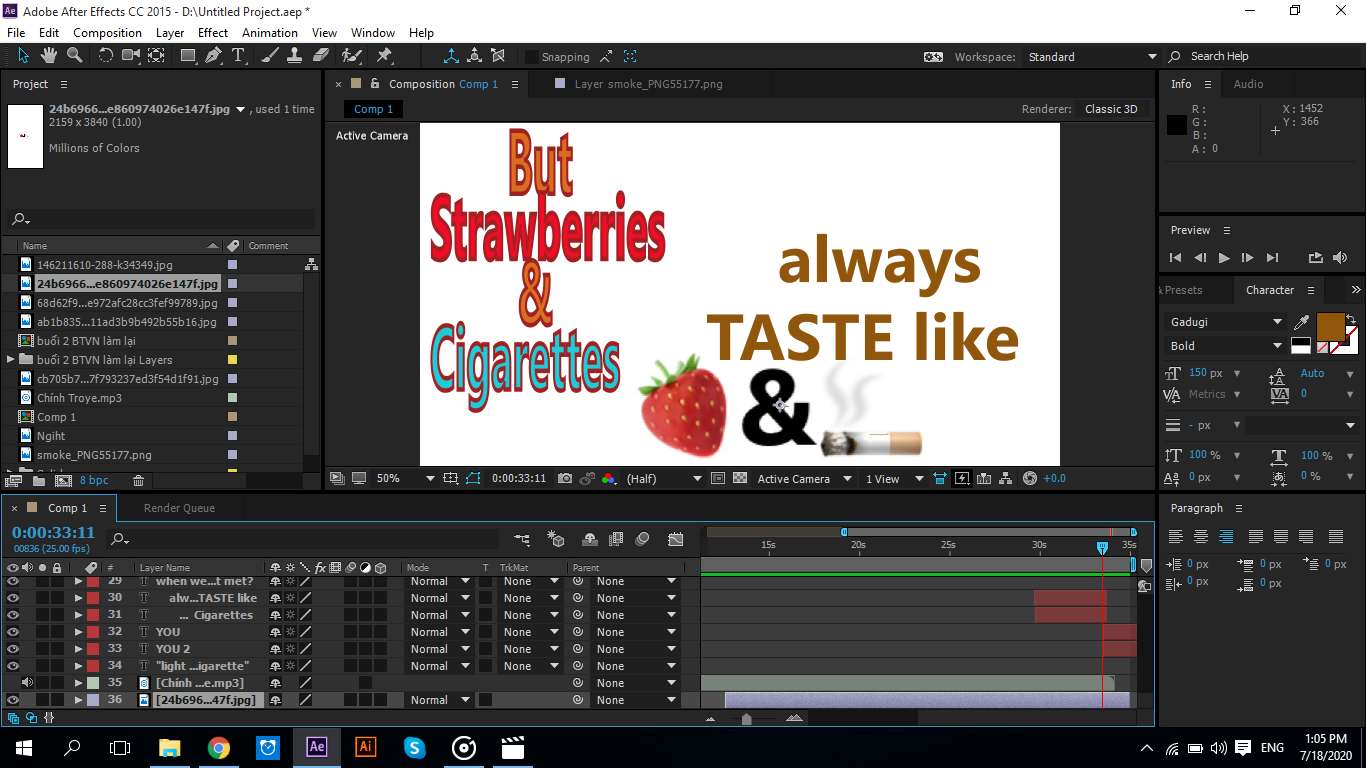
Task: Click the 8 bpc color depth button
Action: (x=94, y=481)
